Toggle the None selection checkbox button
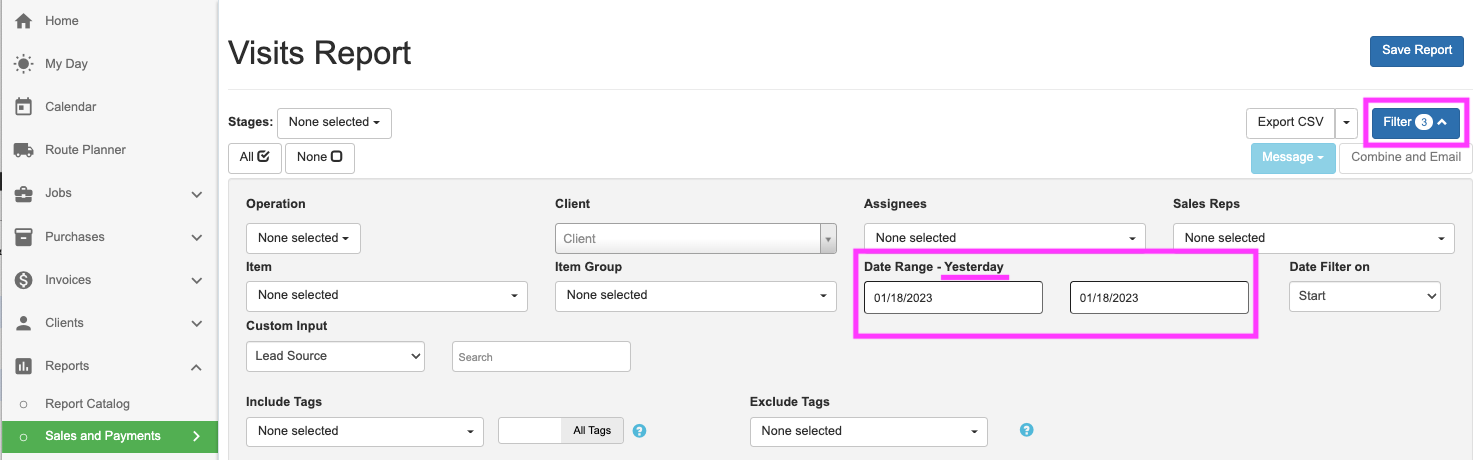The width and height of the screenshot is (1480, 460). (319, 157)
